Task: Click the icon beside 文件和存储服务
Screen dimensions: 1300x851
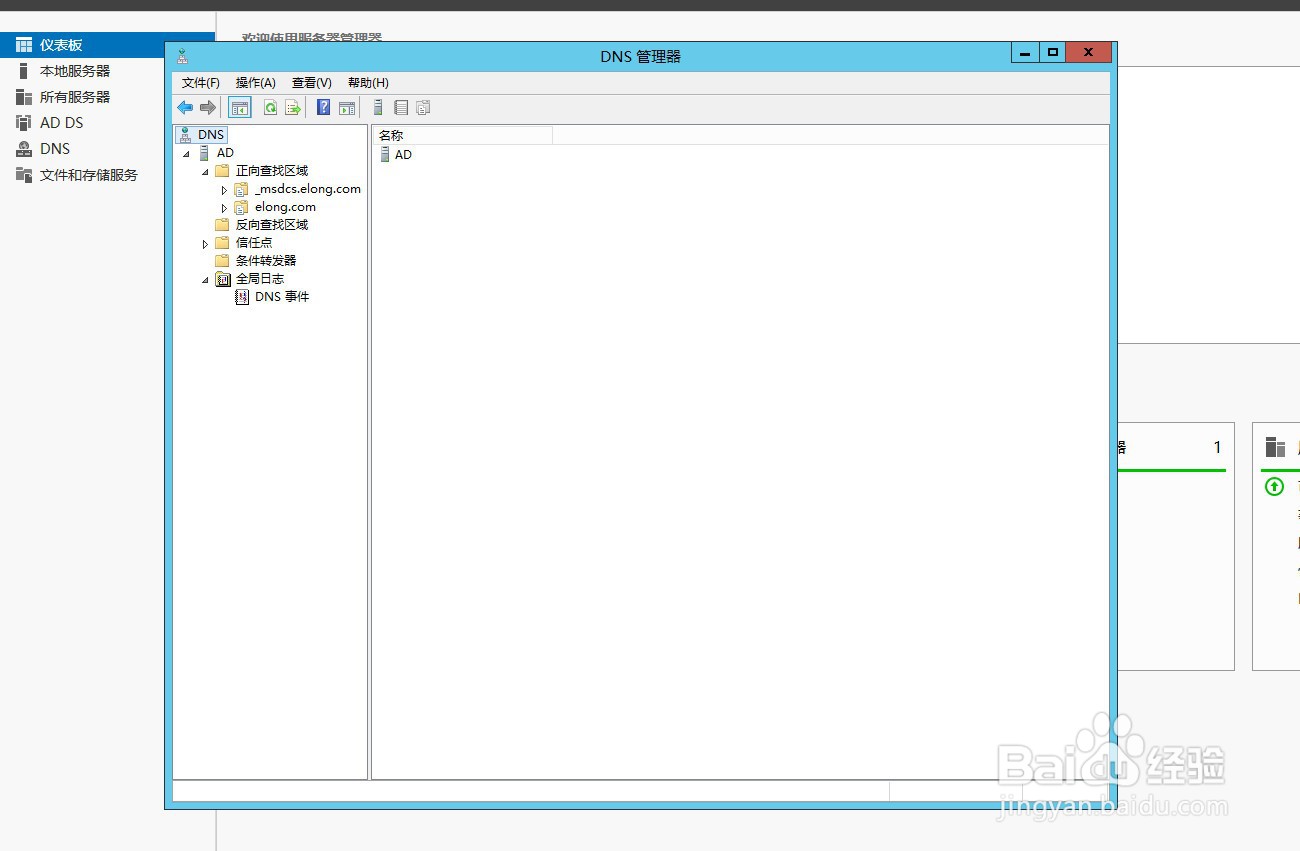Action: coord(24,175)
